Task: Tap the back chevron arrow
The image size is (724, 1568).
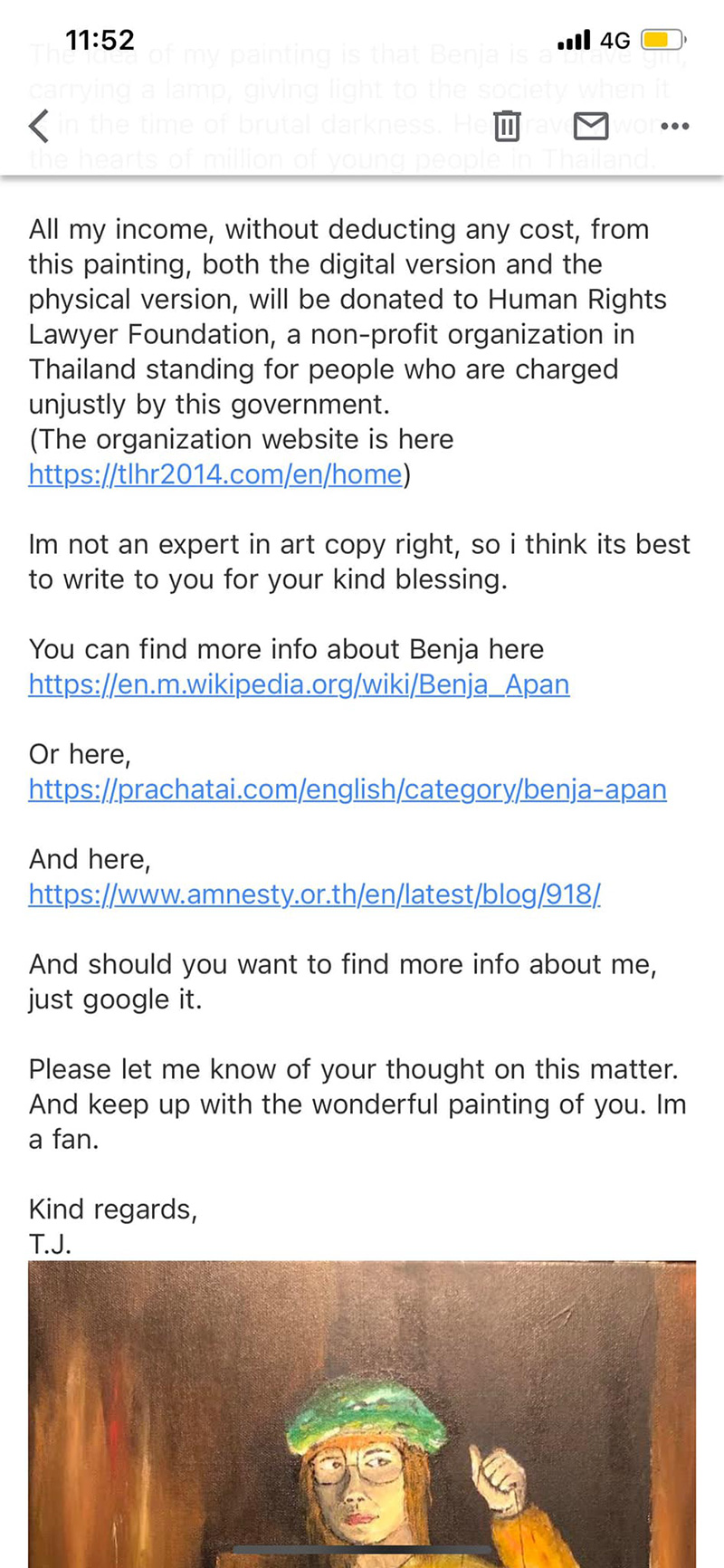Action: click(x=39, y=126)
